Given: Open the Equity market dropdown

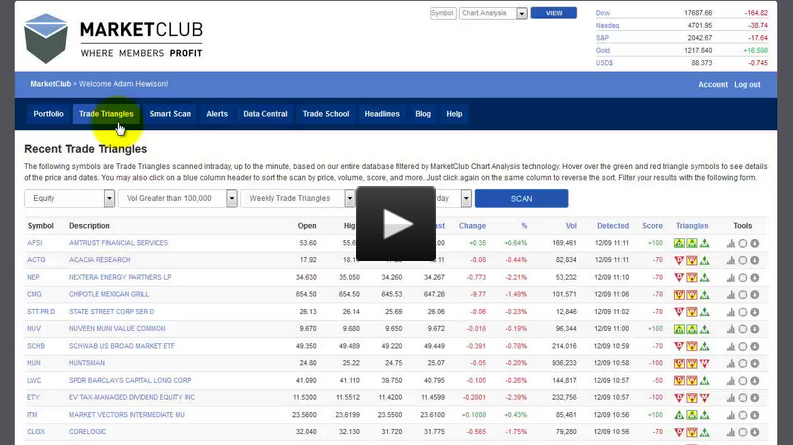Looking at the screenshot, I should [x=70, y=198].
